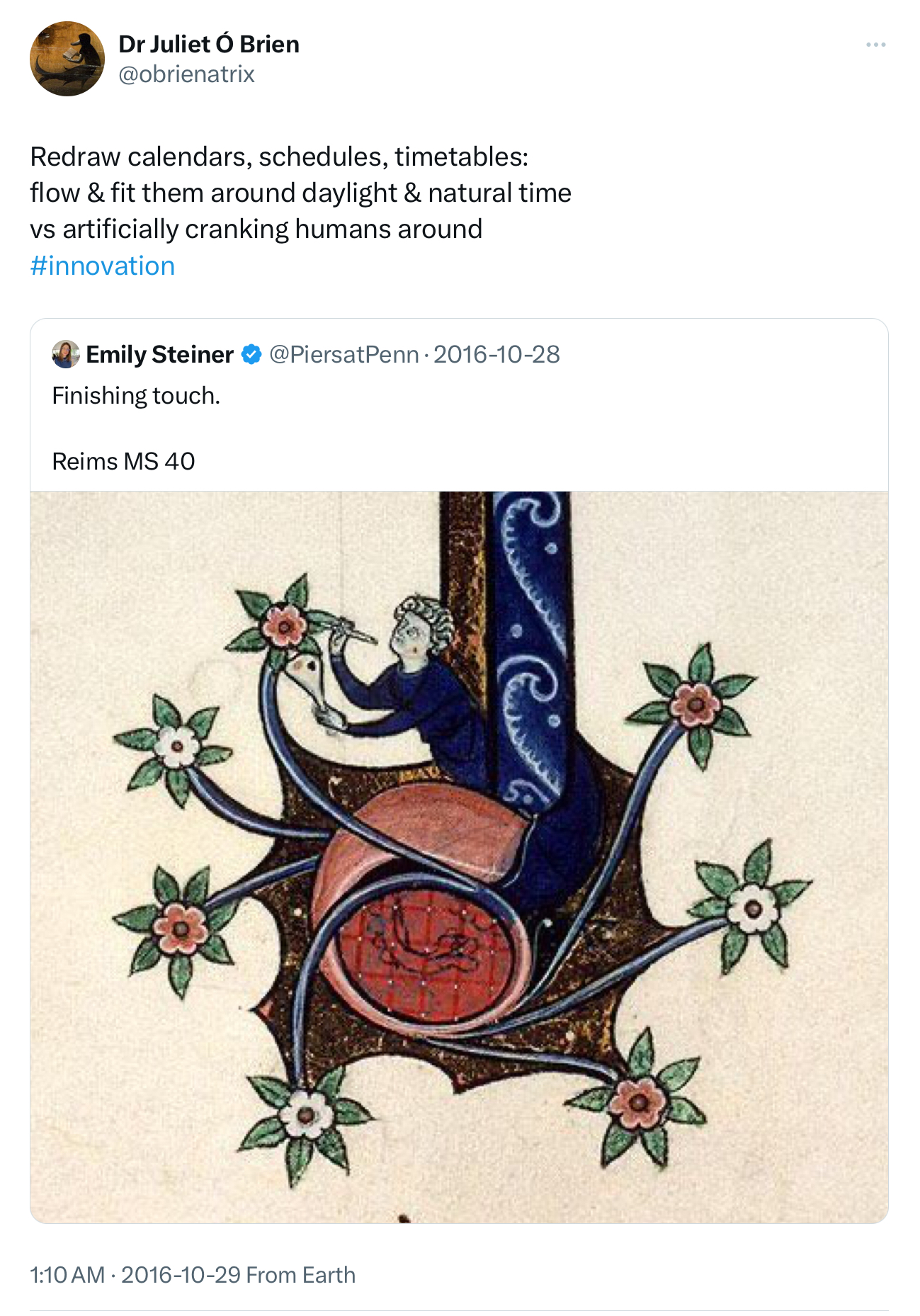This screenshot has height=1316, width=920.
Task: Open the more options ellipsis menu
Action: tap(875, 45)
